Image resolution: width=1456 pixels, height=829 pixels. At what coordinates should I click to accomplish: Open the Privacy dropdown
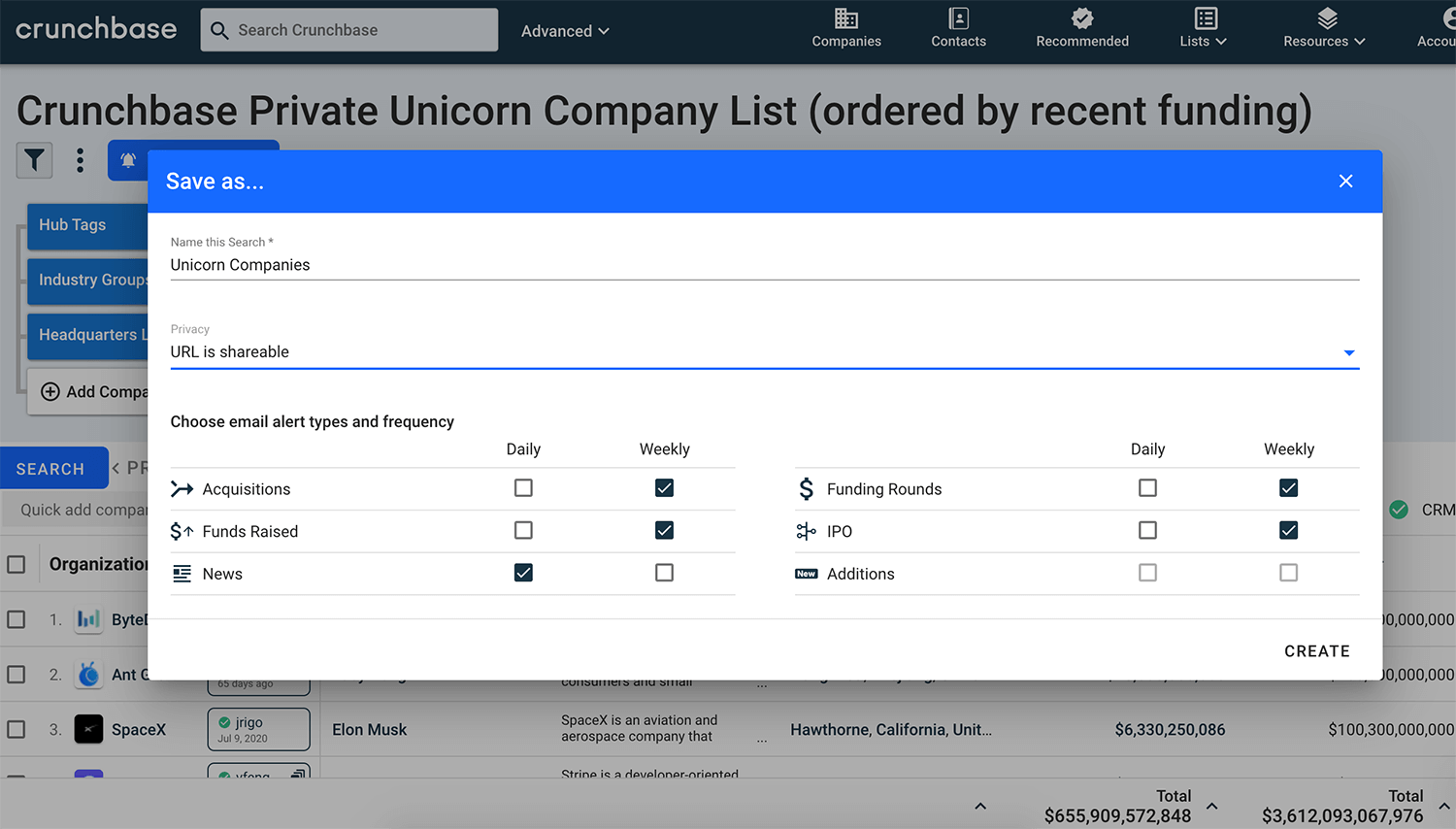tap(765, 352)
